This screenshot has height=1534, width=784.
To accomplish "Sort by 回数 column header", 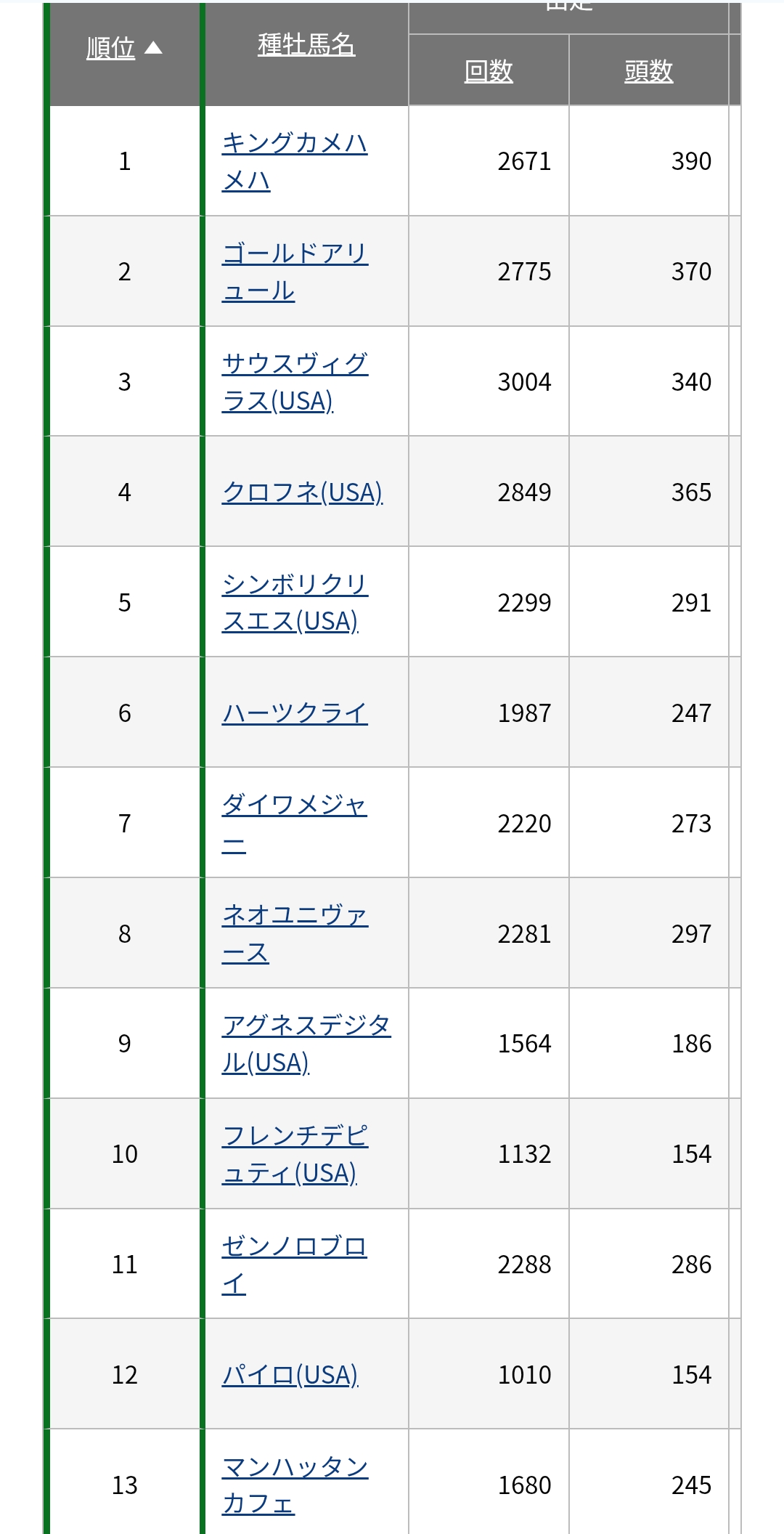I will point(489,71).
